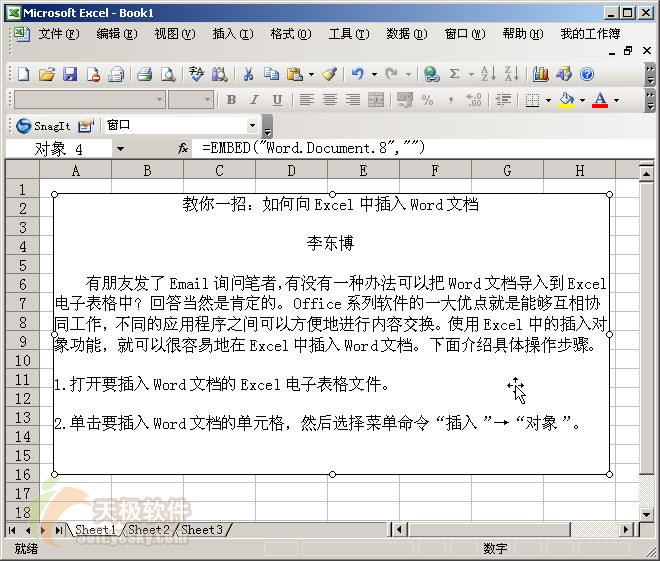Click the Print icon
This screenshot has height=561, width=660.
144,74
